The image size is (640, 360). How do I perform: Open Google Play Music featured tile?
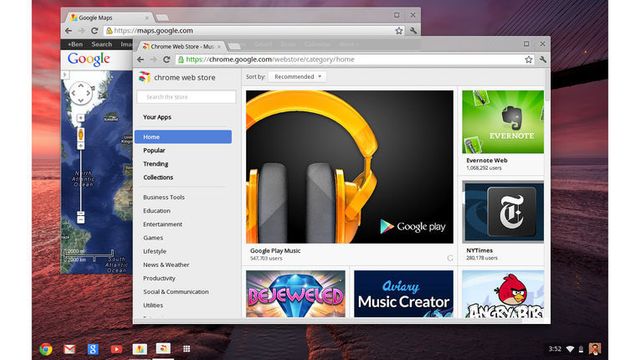click(349, 167)
